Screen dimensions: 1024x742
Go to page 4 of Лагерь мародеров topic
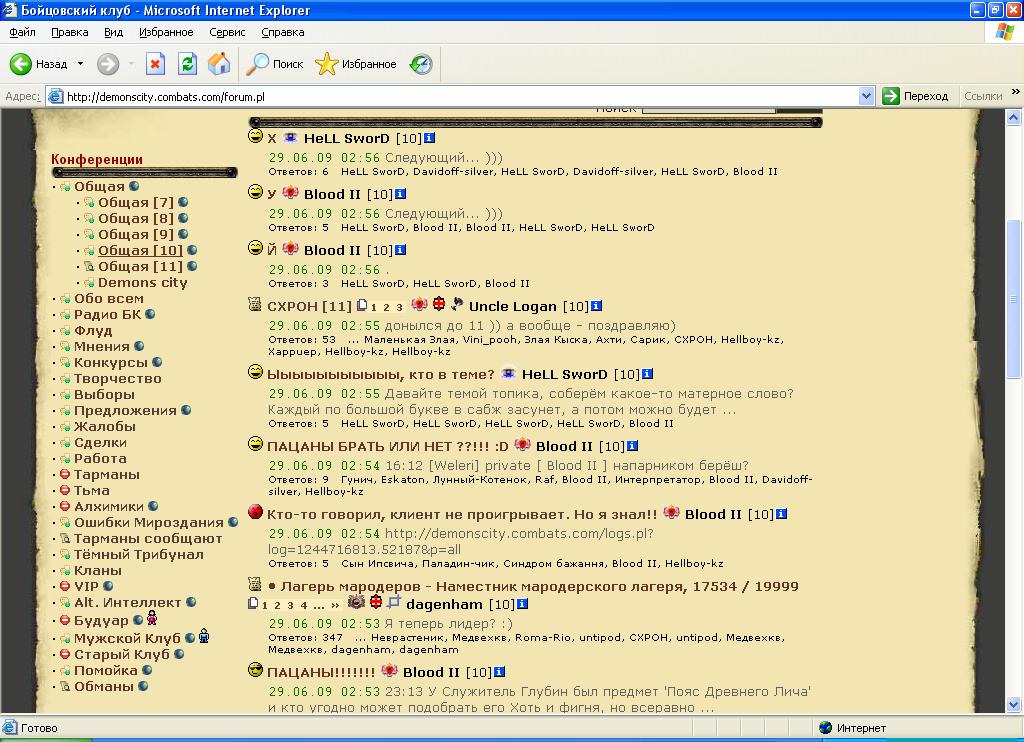[304, 605]
